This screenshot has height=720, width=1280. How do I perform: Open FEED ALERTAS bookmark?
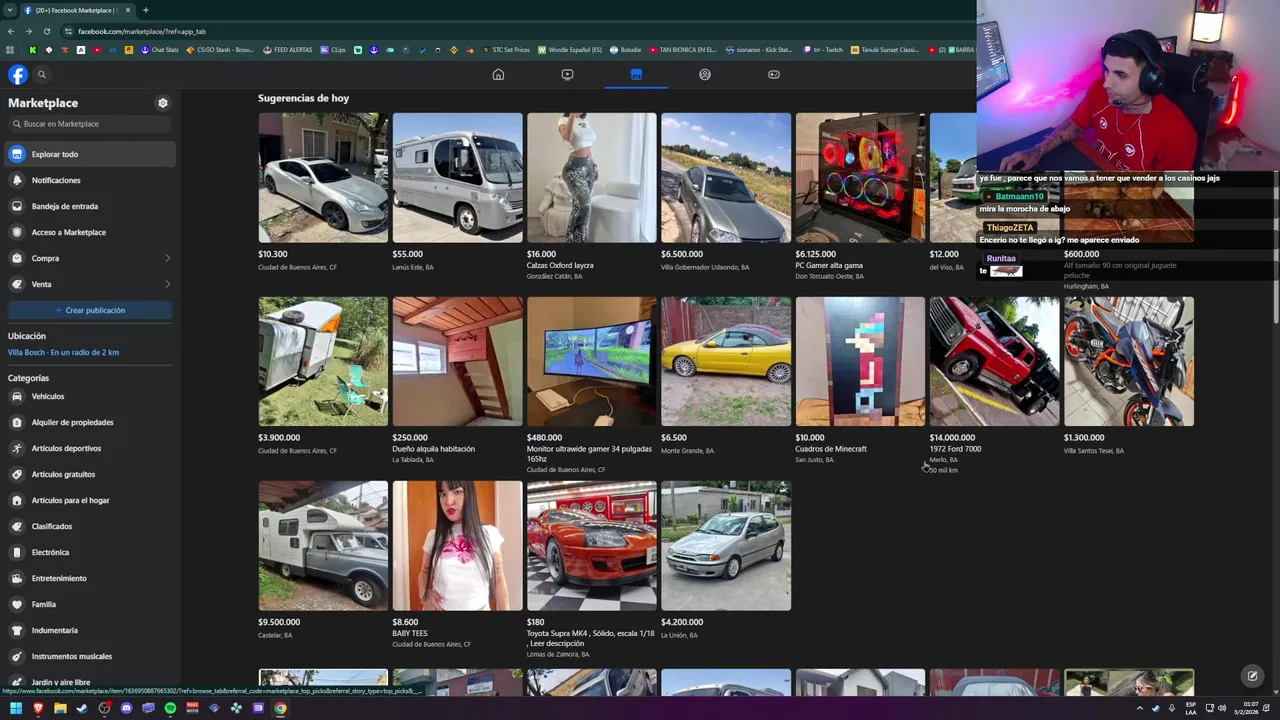point(288,49)
